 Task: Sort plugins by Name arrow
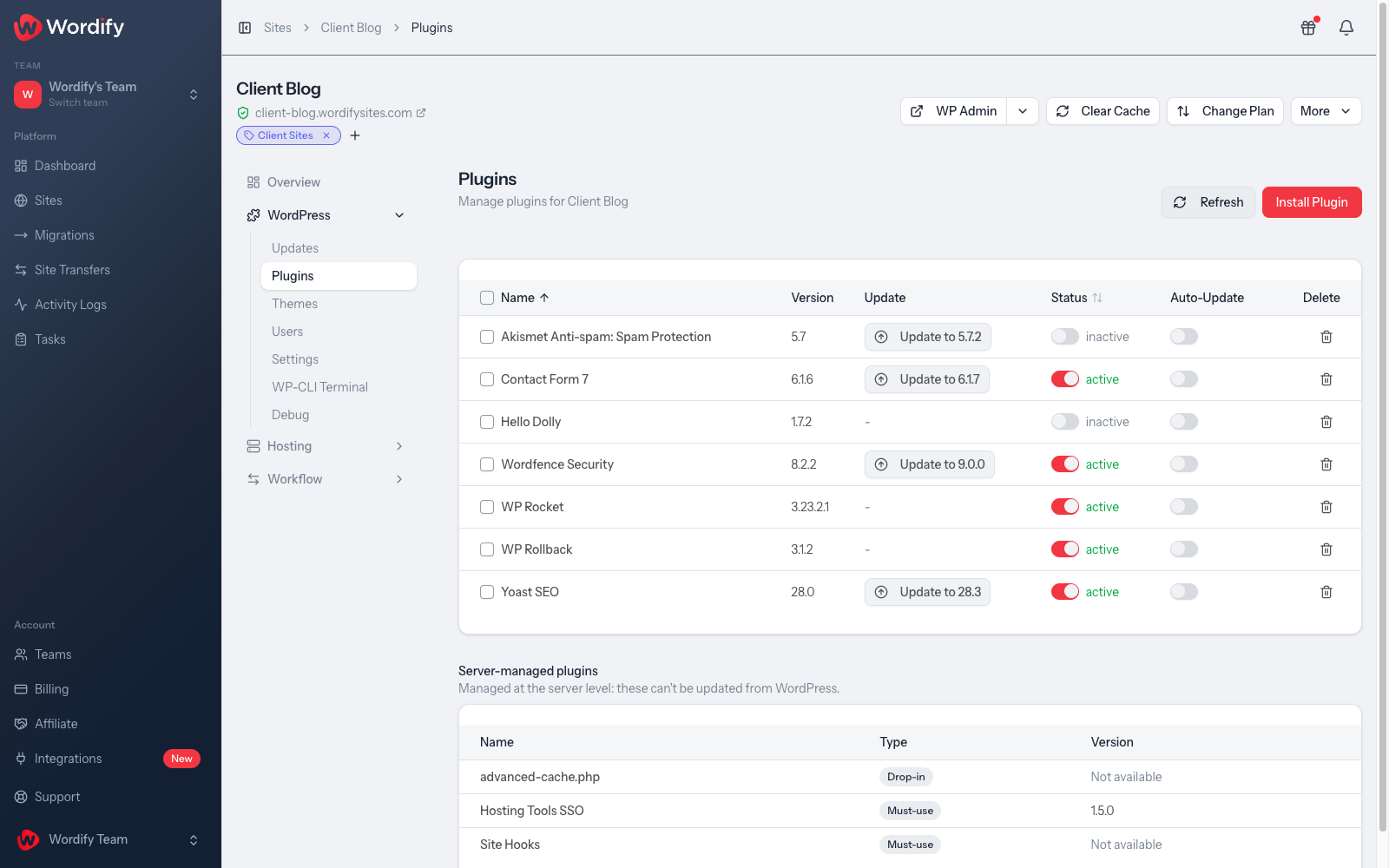(544, 298)
